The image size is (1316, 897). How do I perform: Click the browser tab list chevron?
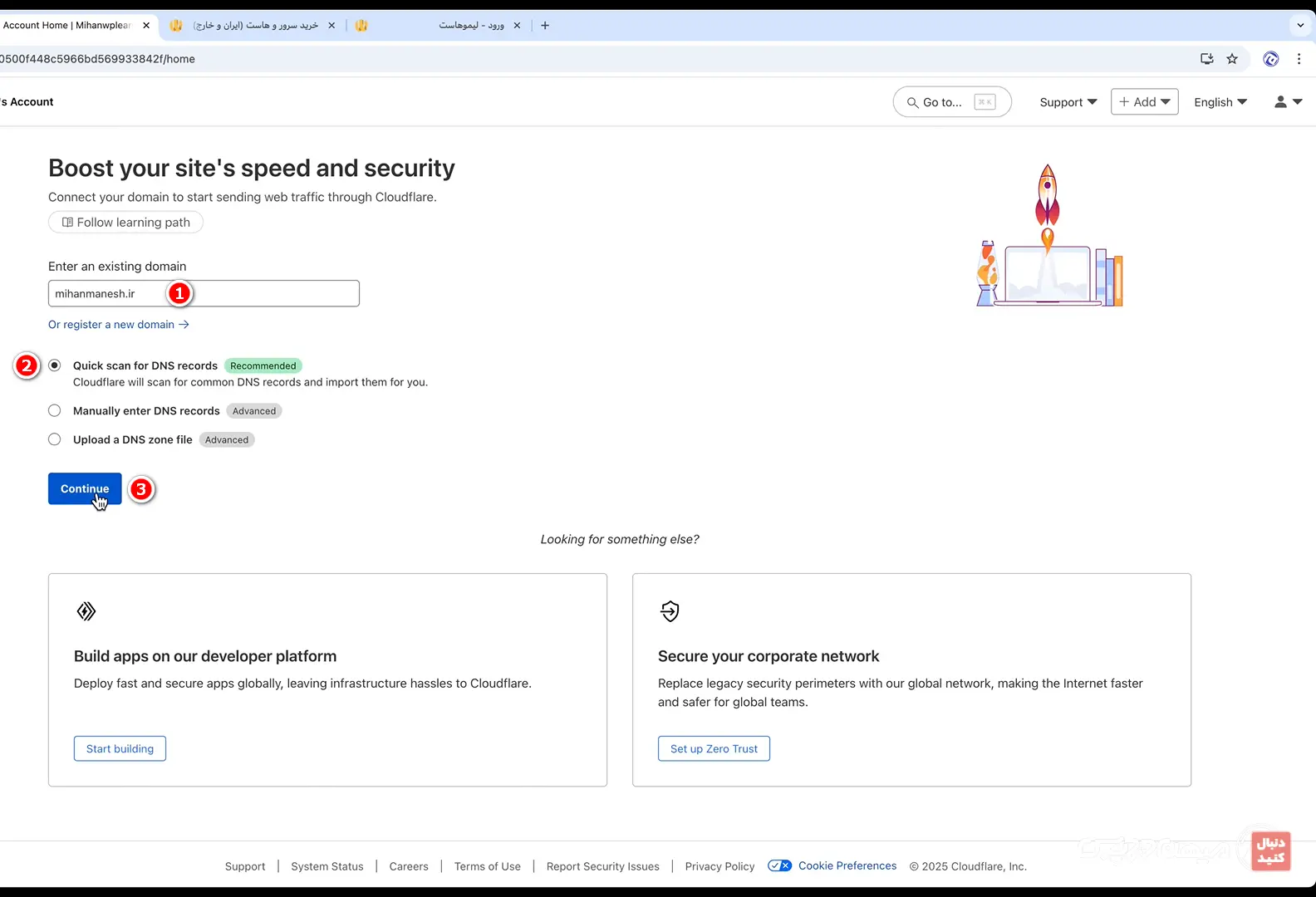(x=1300, y=26)
